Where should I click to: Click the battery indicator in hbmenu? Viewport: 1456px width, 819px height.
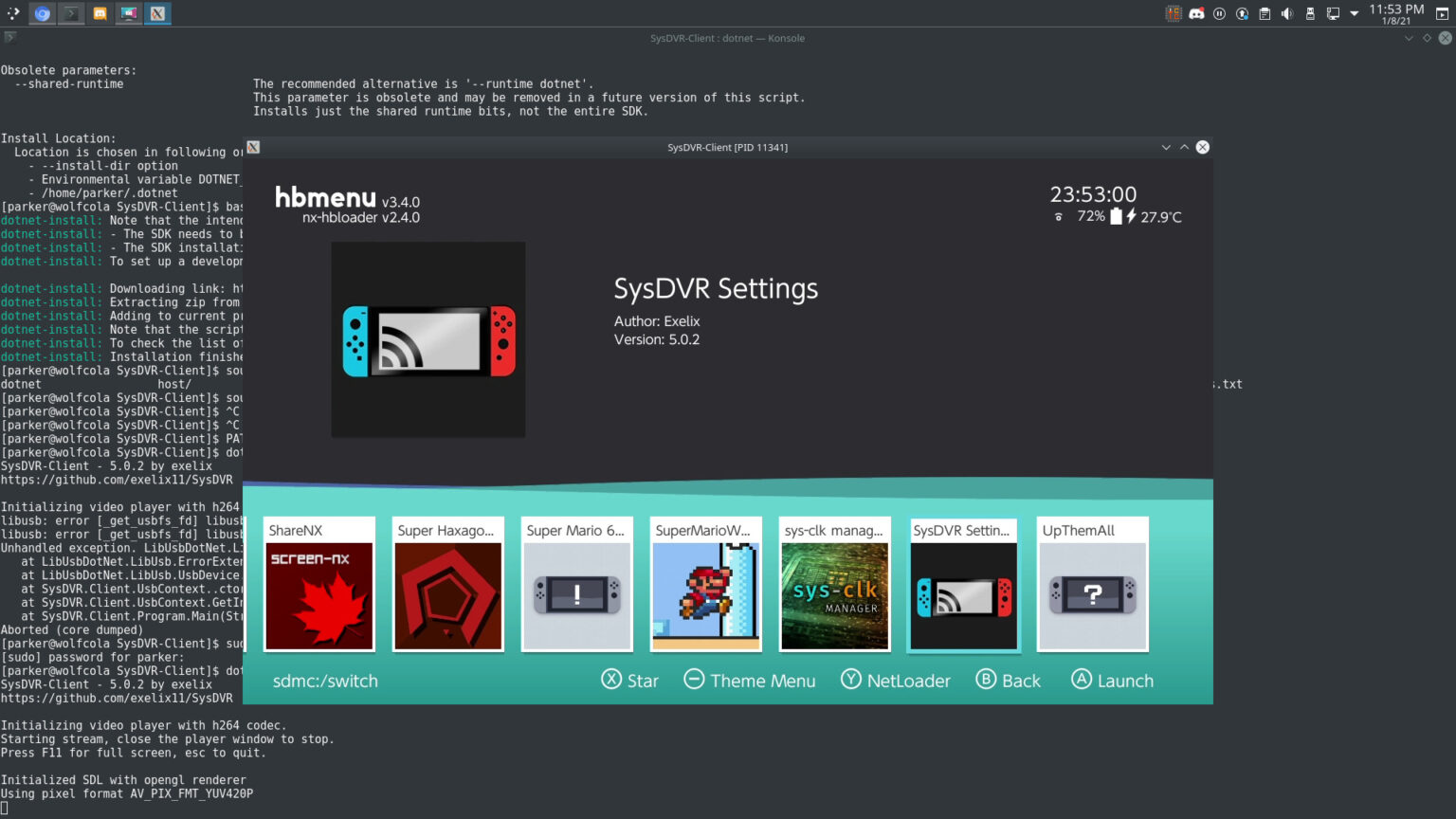click(1116, 216)
